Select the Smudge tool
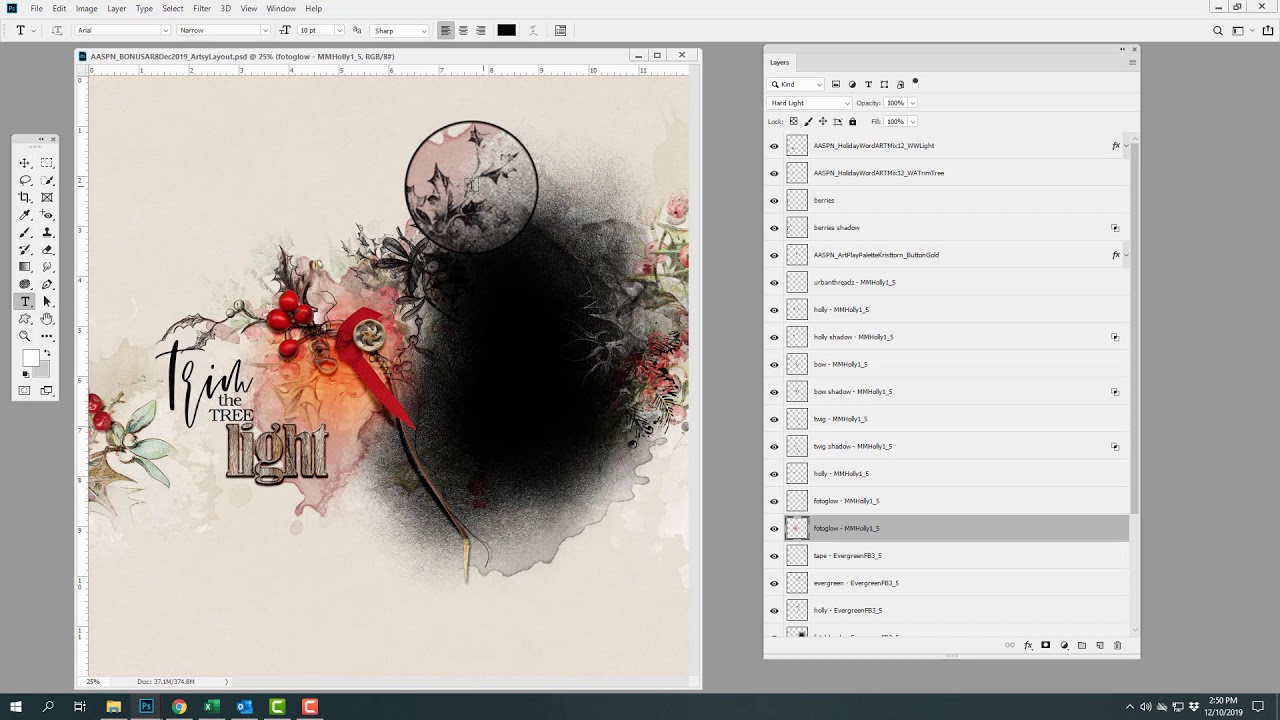1280x720 pixels. coord(47,267)
